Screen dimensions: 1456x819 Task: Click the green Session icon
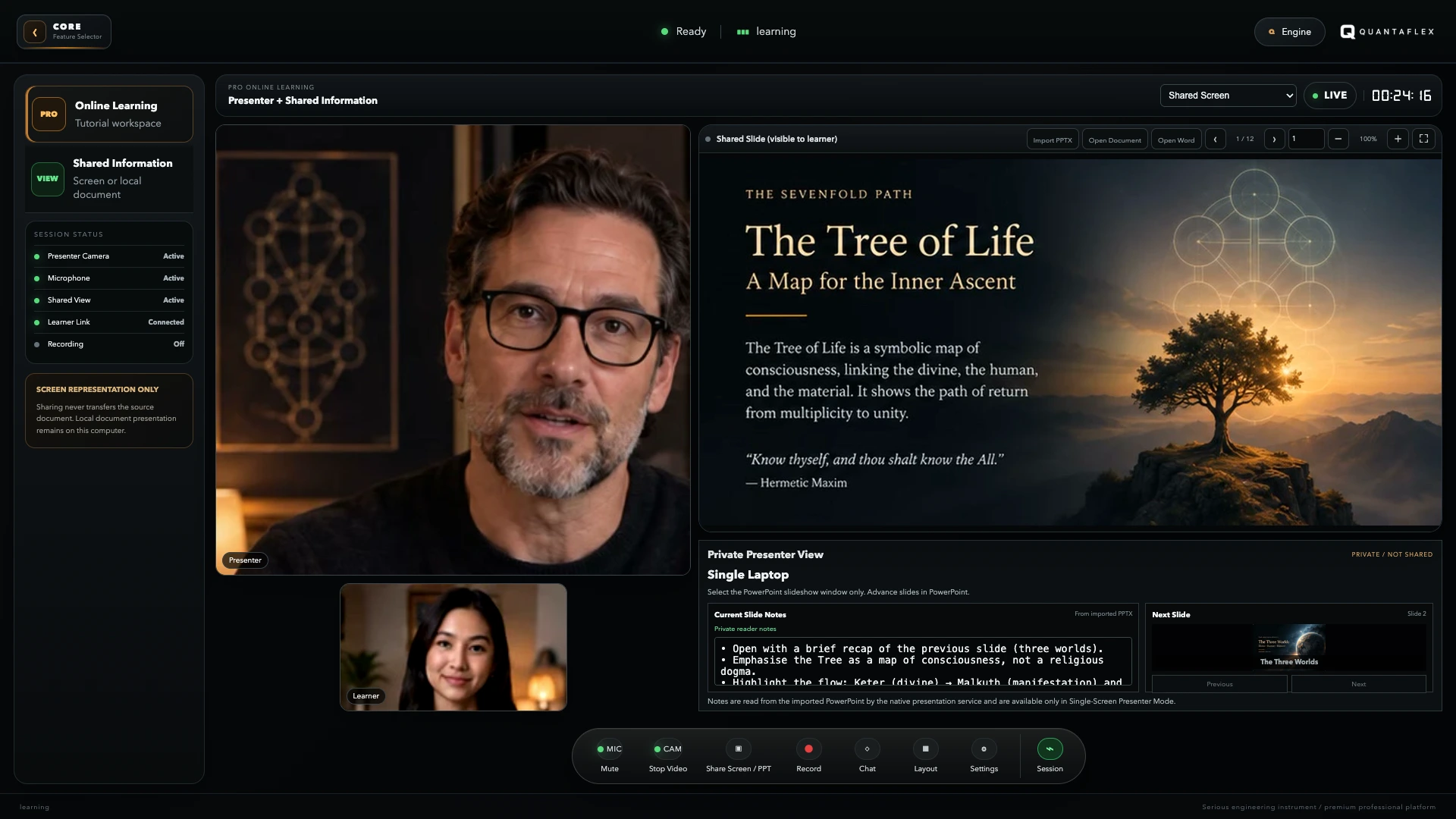pos(1050,748)
